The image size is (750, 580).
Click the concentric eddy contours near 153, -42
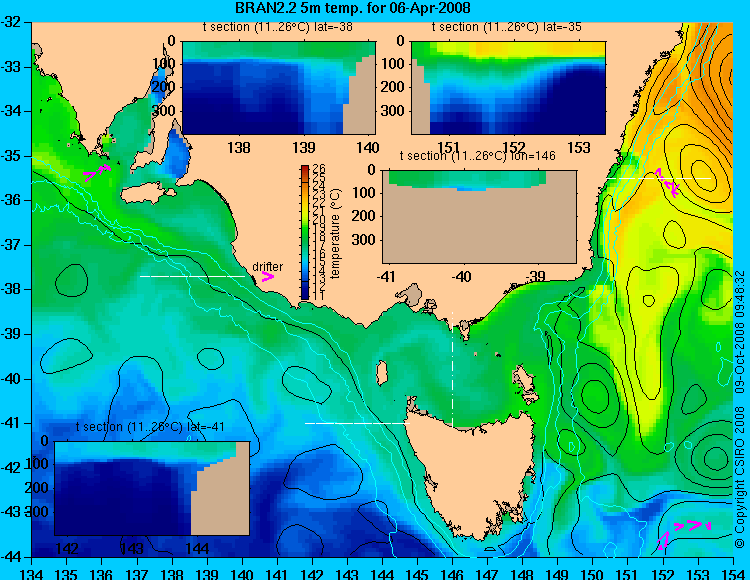click(715, 458)
